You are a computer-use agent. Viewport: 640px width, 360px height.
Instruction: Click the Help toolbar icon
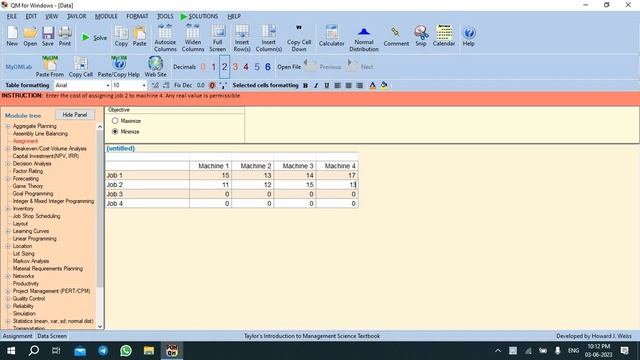pos(469,36)
